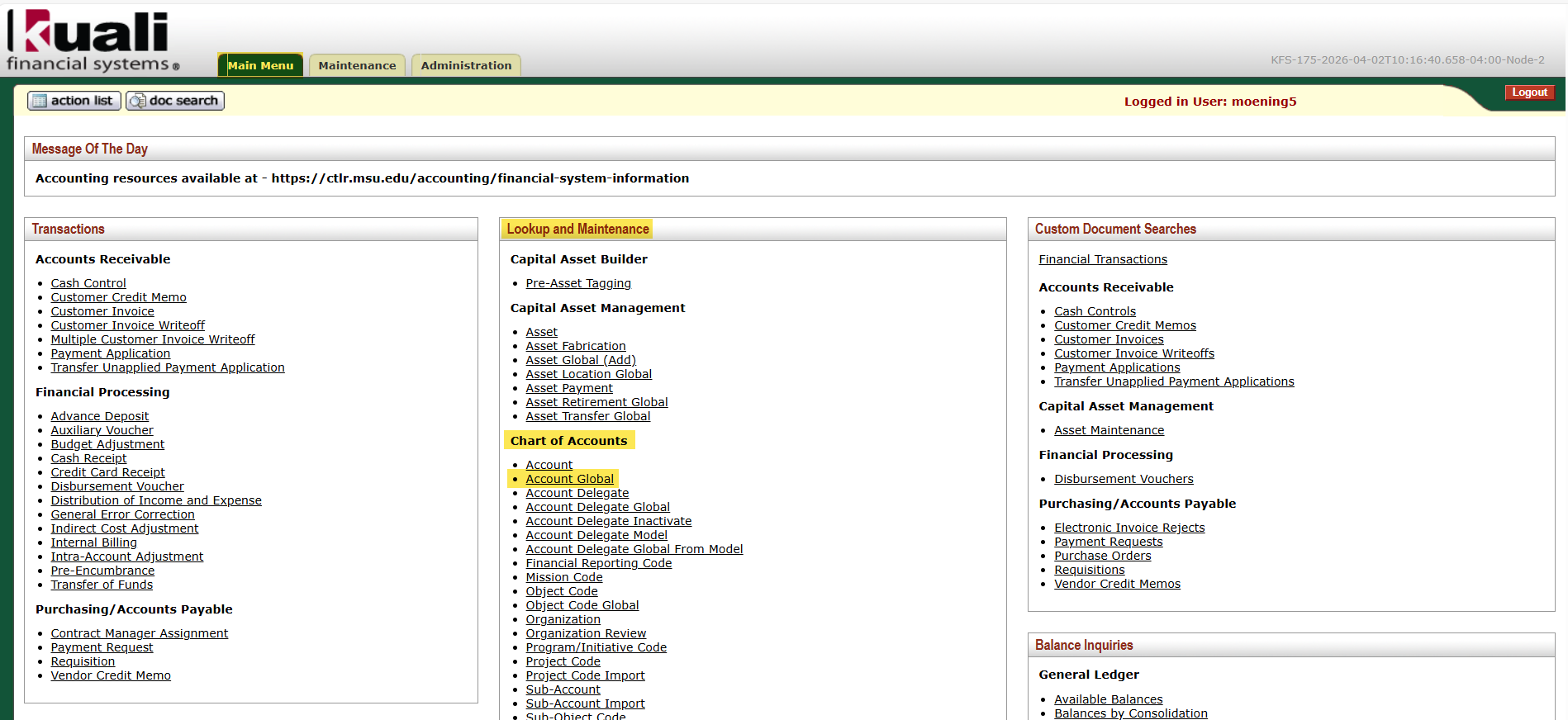The width and height of the screenshot is (1568, 720).
Task: Open the Asset Retirement Global link
Action: (596, 402)
